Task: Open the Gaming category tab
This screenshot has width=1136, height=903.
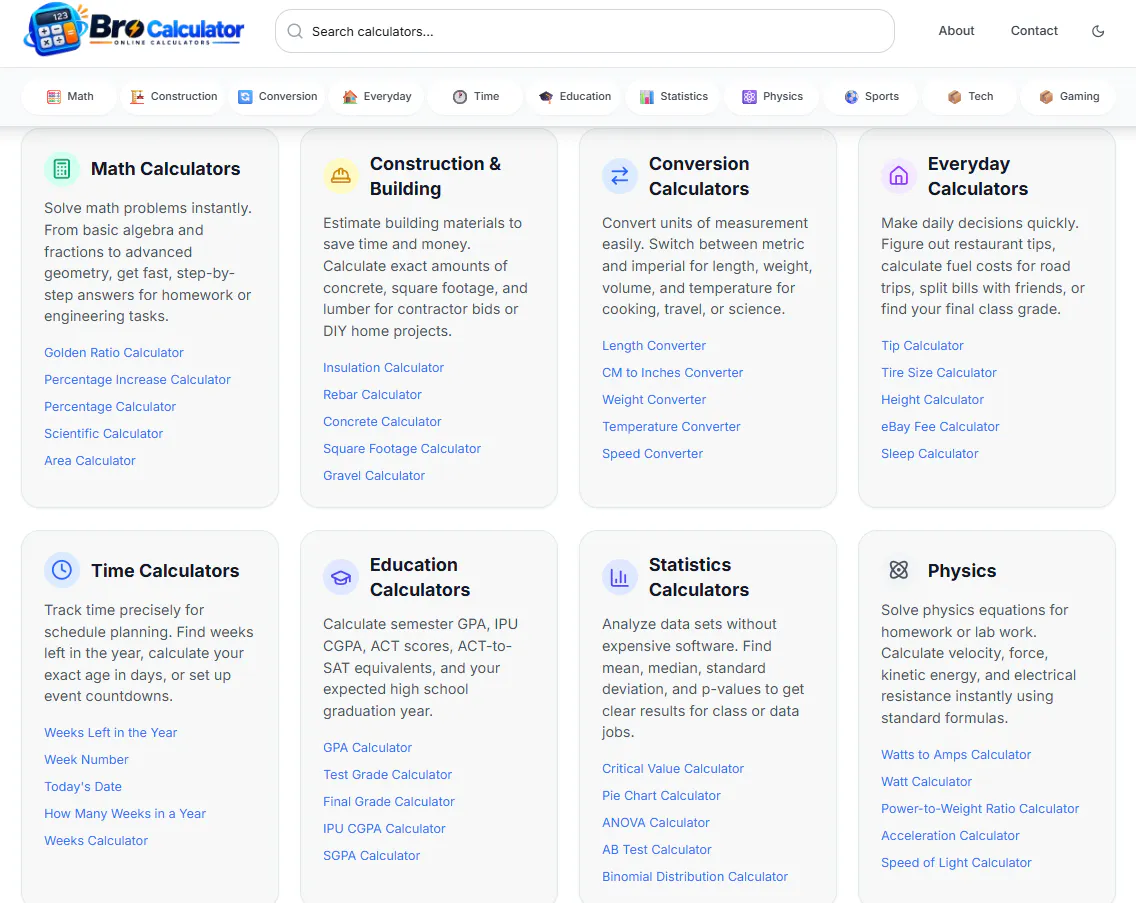Action: [1069, 96]
